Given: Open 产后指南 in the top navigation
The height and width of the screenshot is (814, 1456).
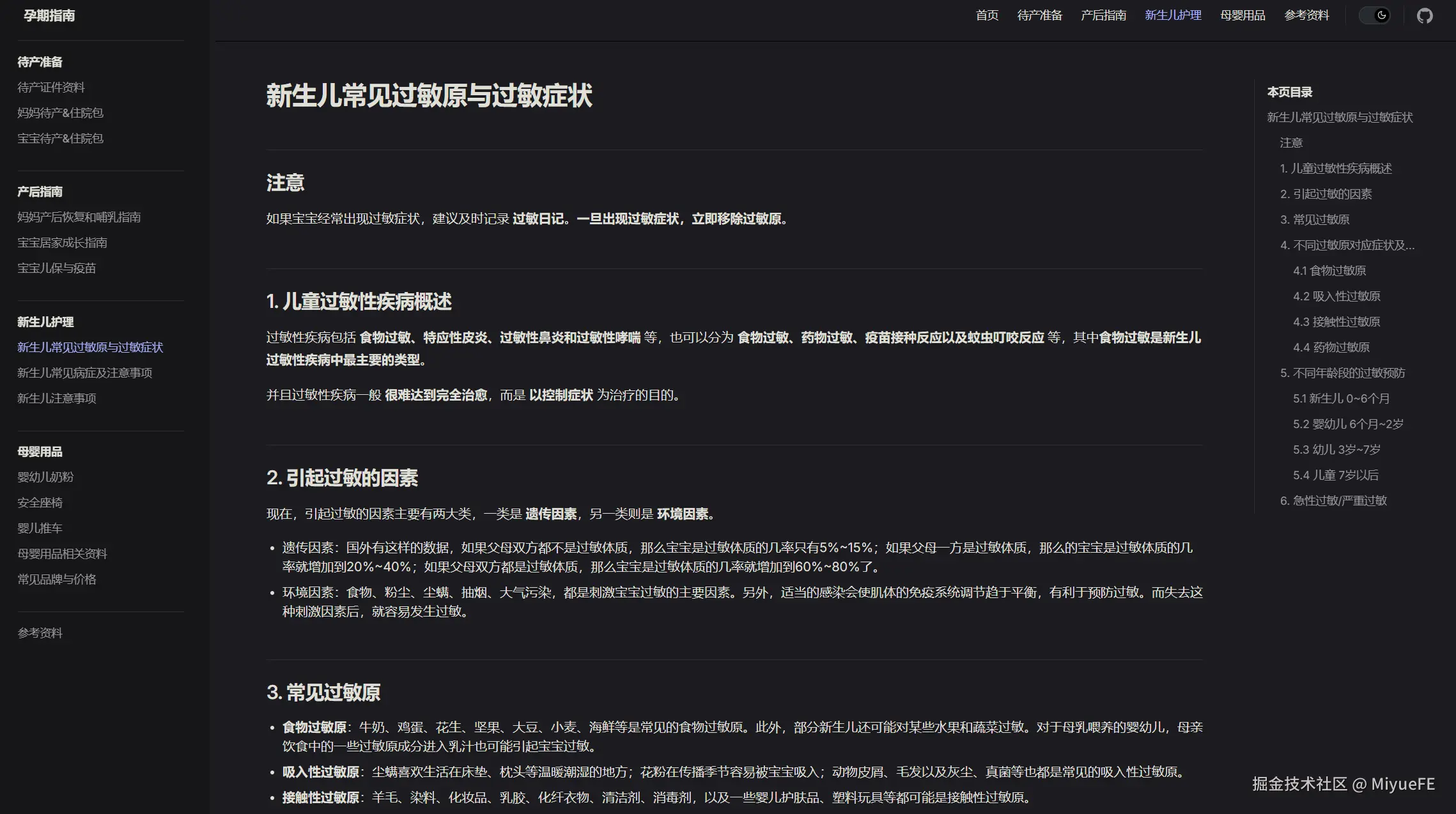Looking at the screenshot, I should 1103,15.
